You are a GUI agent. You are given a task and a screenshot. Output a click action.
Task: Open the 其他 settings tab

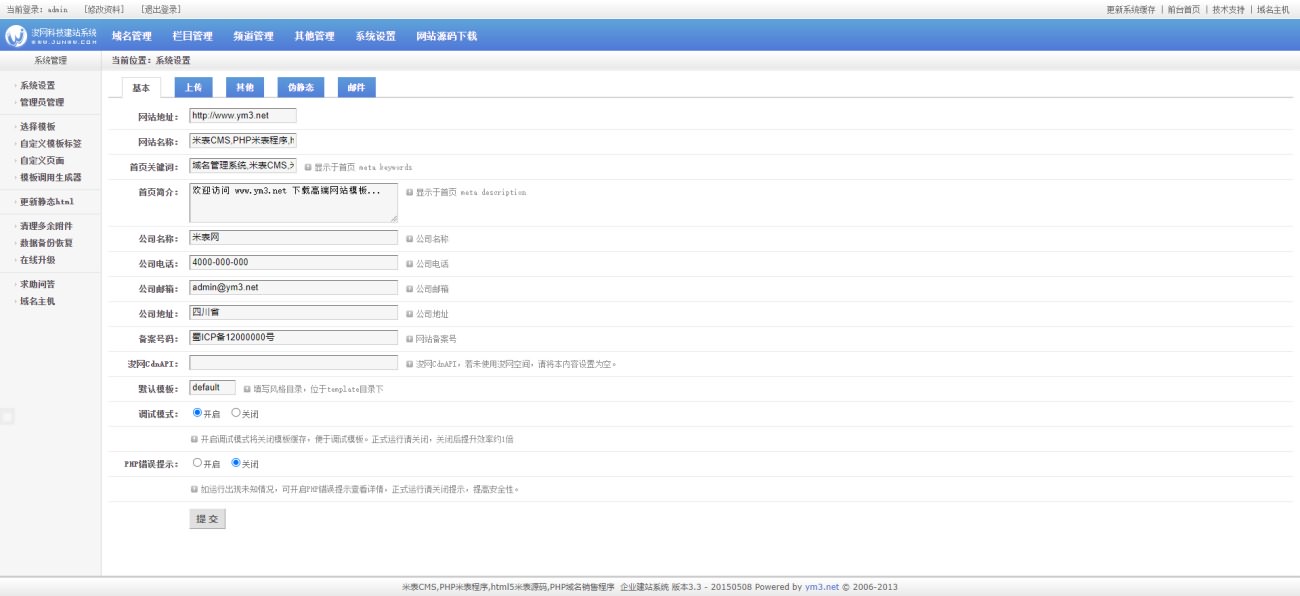pyautogui.click(x=245, y=87)
